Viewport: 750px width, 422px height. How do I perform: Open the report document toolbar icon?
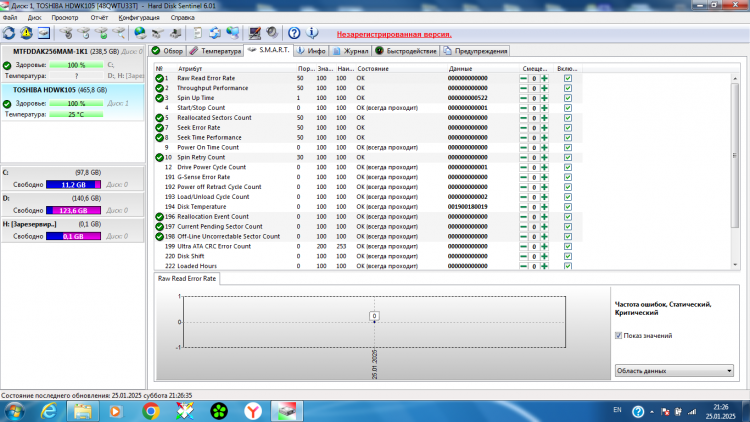click(x=197, y=33)
